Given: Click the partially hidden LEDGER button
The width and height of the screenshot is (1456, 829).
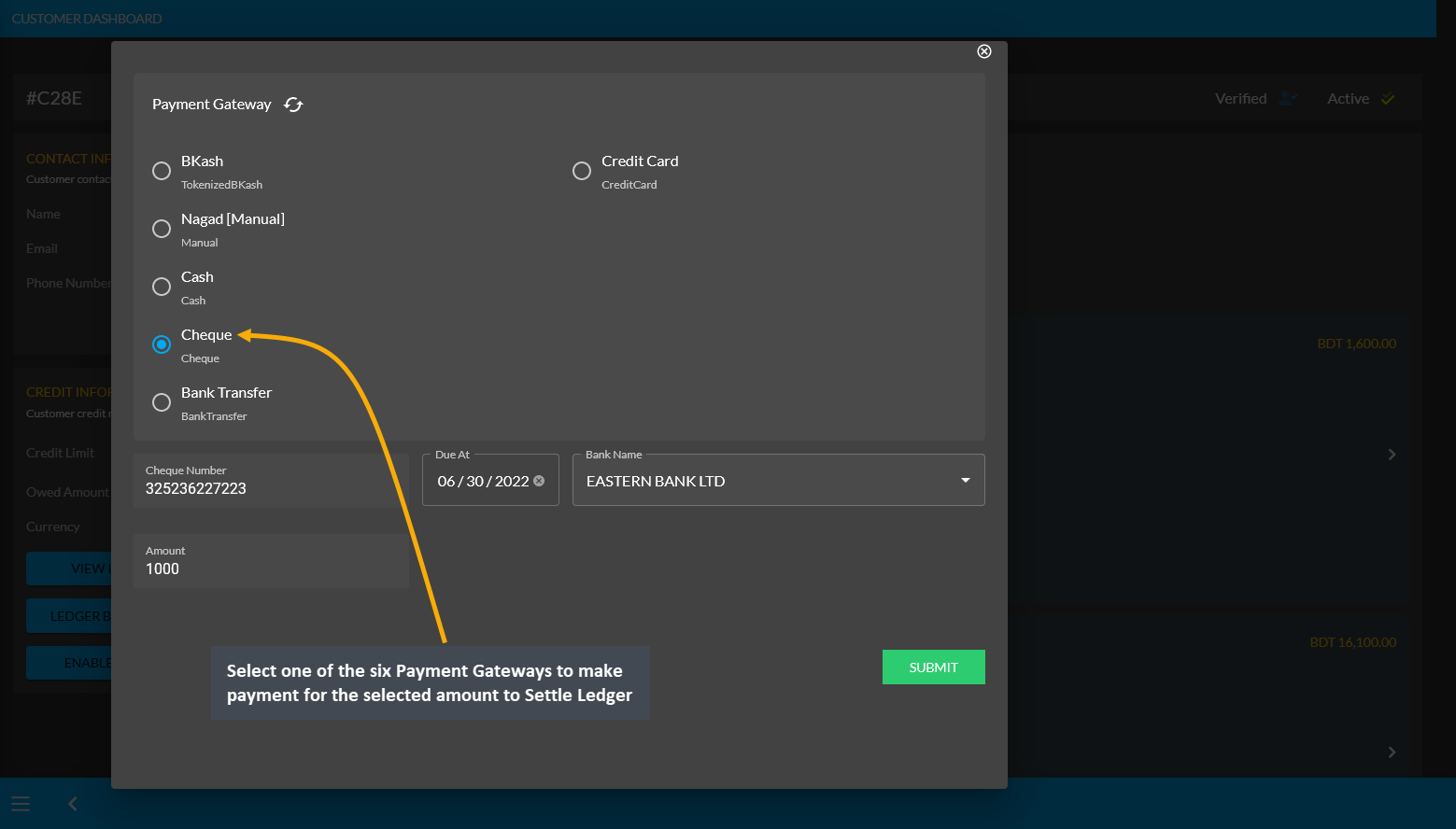Looking at the screenshot, I should 69,616.
